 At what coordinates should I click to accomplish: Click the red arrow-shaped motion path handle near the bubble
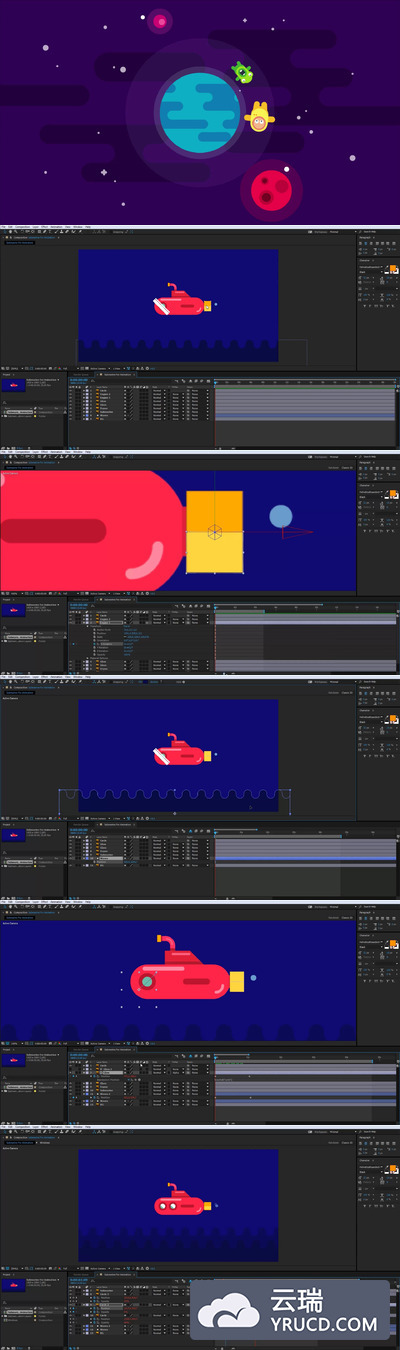[283, 533]
